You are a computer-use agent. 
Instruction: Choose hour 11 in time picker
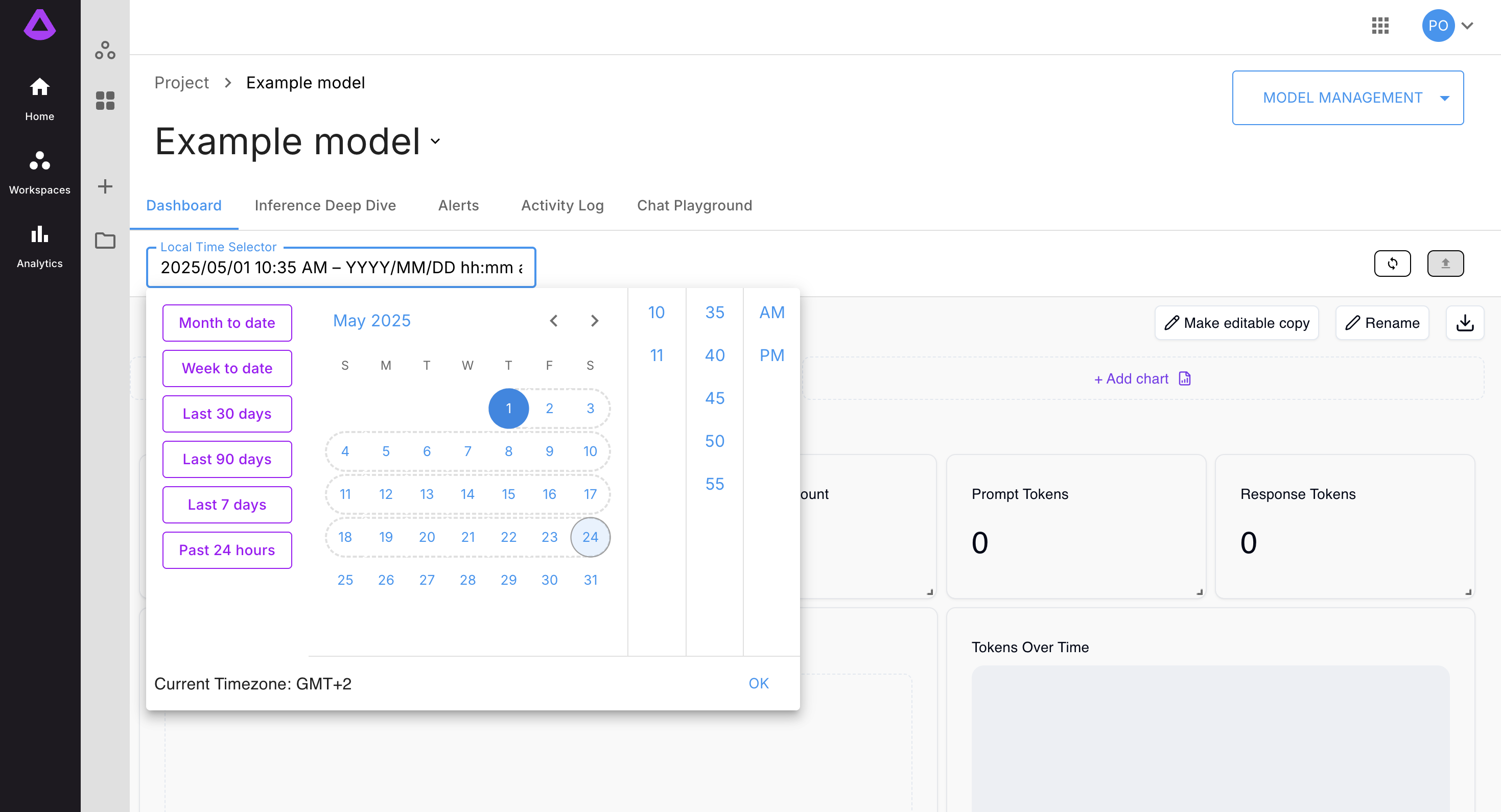(x=656, y=355)
